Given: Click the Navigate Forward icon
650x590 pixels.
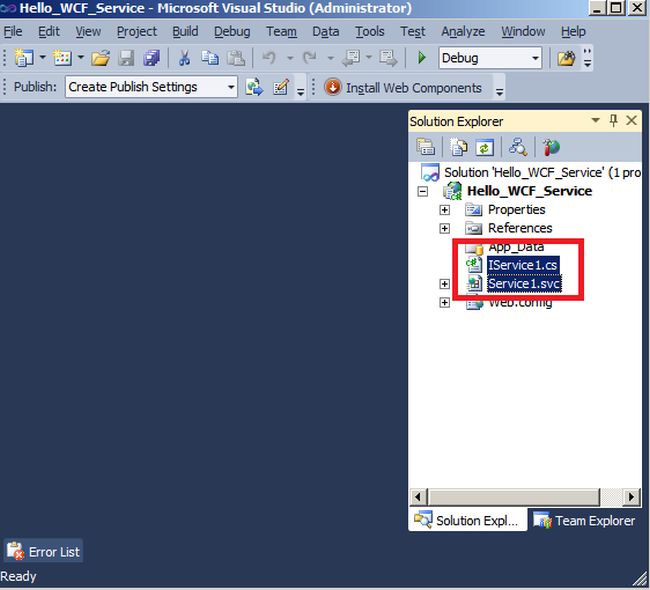Looking at the screenshot, I should (388, 58).
